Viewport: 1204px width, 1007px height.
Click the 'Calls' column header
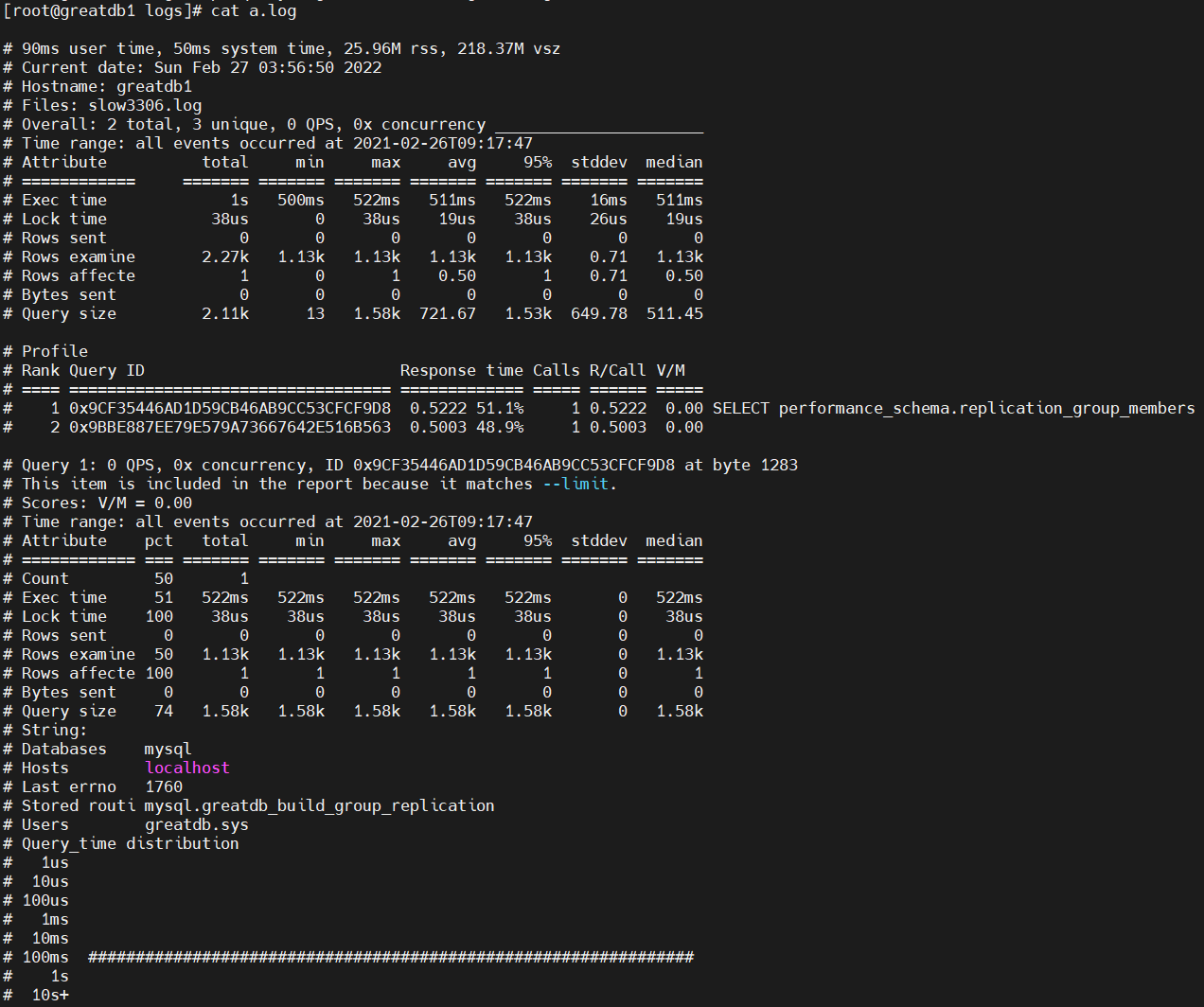pyautogui.click(x=557, y=370)
